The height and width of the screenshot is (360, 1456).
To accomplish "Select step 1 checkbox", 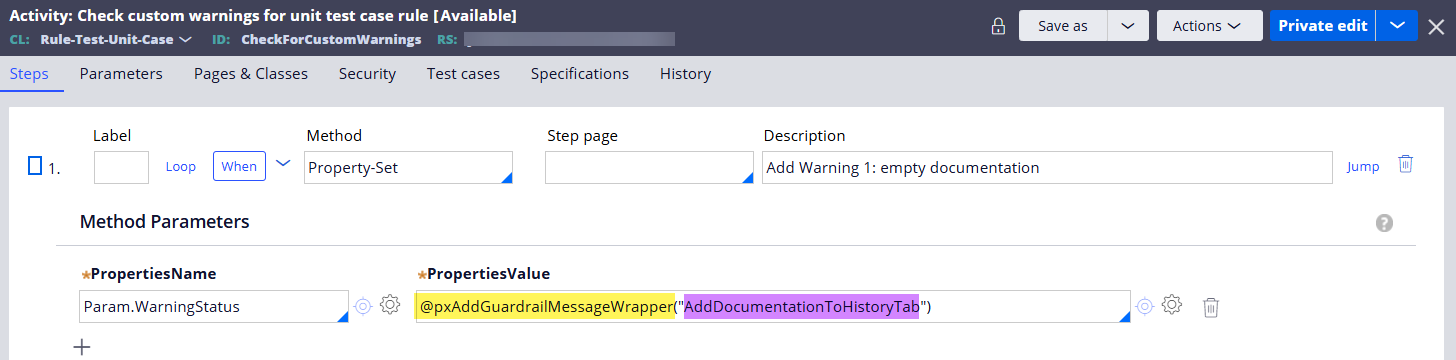I will point(35,166).
